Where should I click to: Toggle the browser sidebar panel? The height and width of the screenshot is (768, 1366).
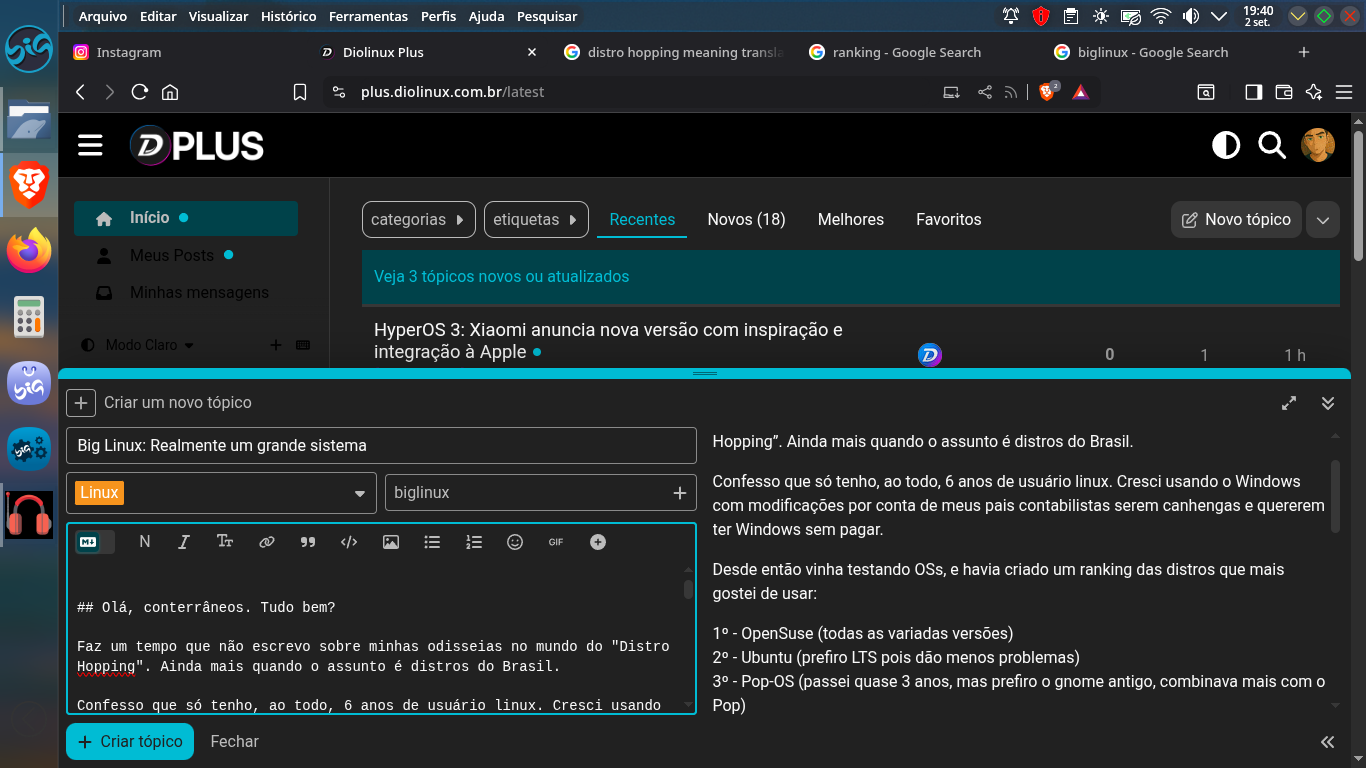tap(1253, 92)
